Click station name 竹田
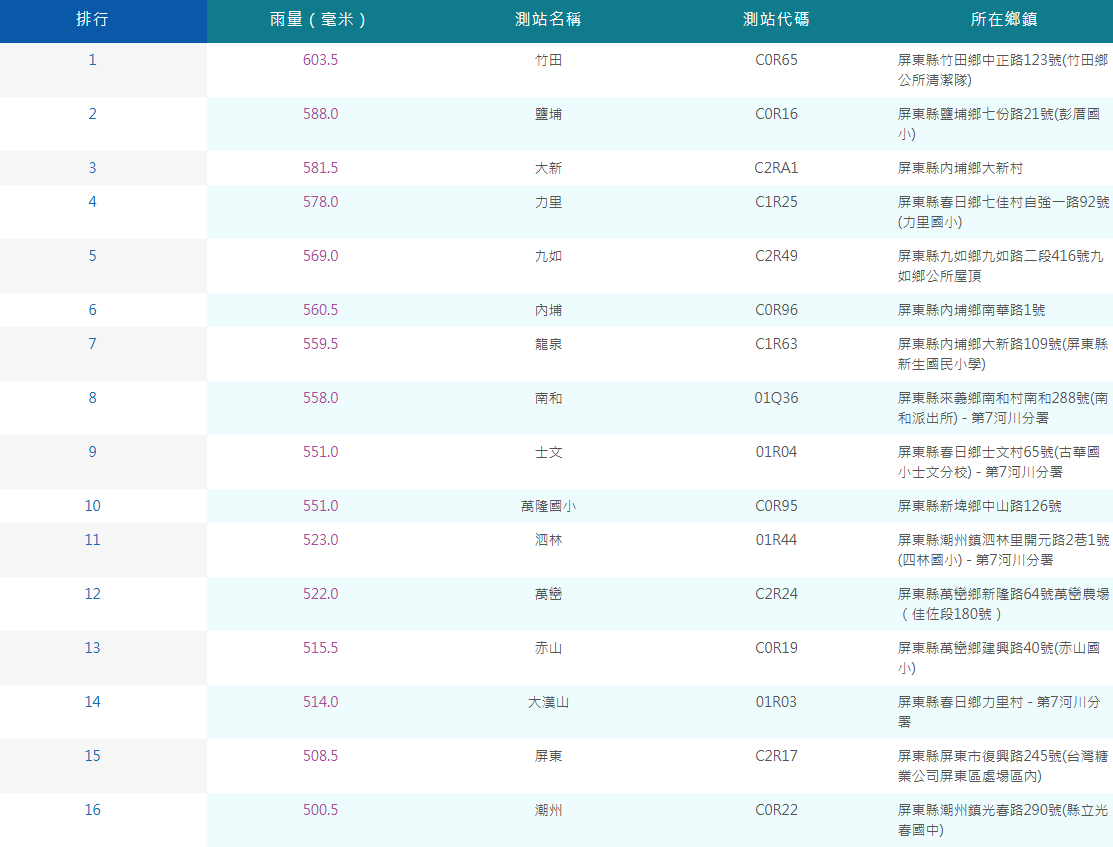 click(x=548, y=60)
